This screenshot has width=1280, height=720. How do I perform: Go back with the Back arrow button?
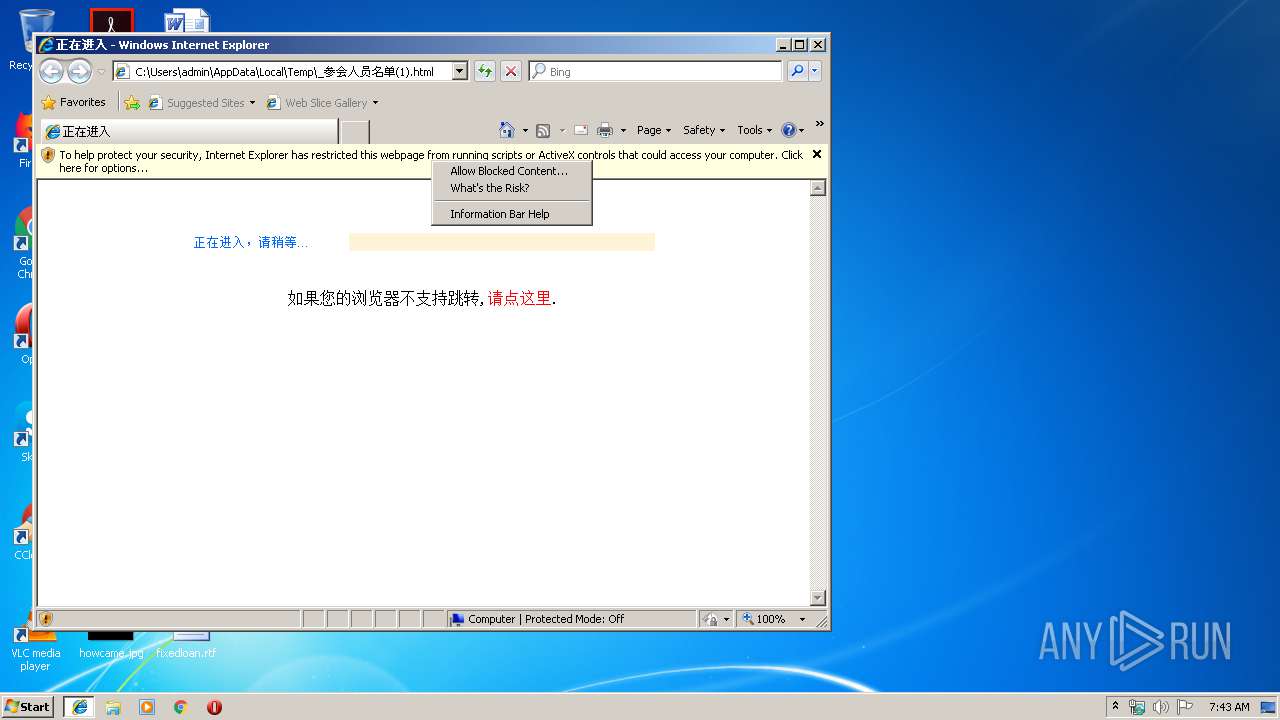pos(51,71)
